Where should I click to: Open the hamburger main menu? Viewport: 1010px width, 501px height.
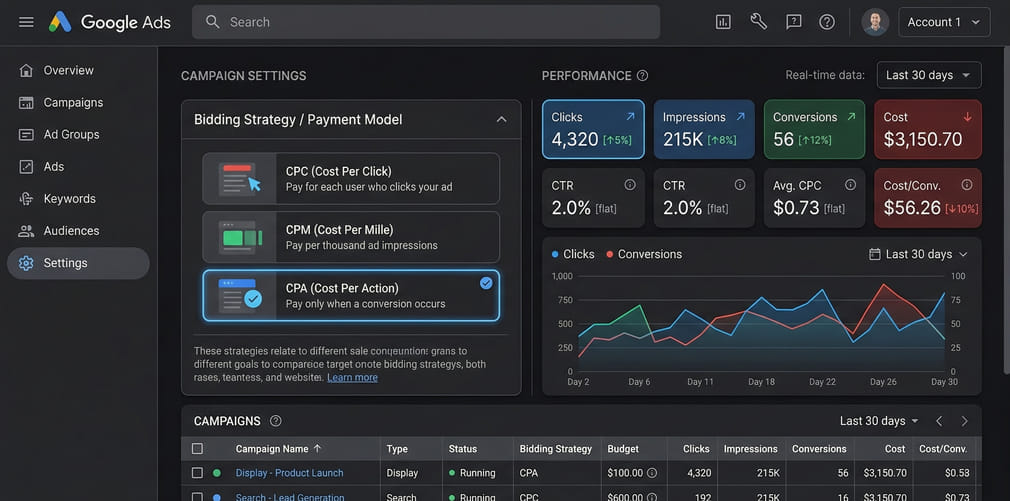click(x=26, y=22)
